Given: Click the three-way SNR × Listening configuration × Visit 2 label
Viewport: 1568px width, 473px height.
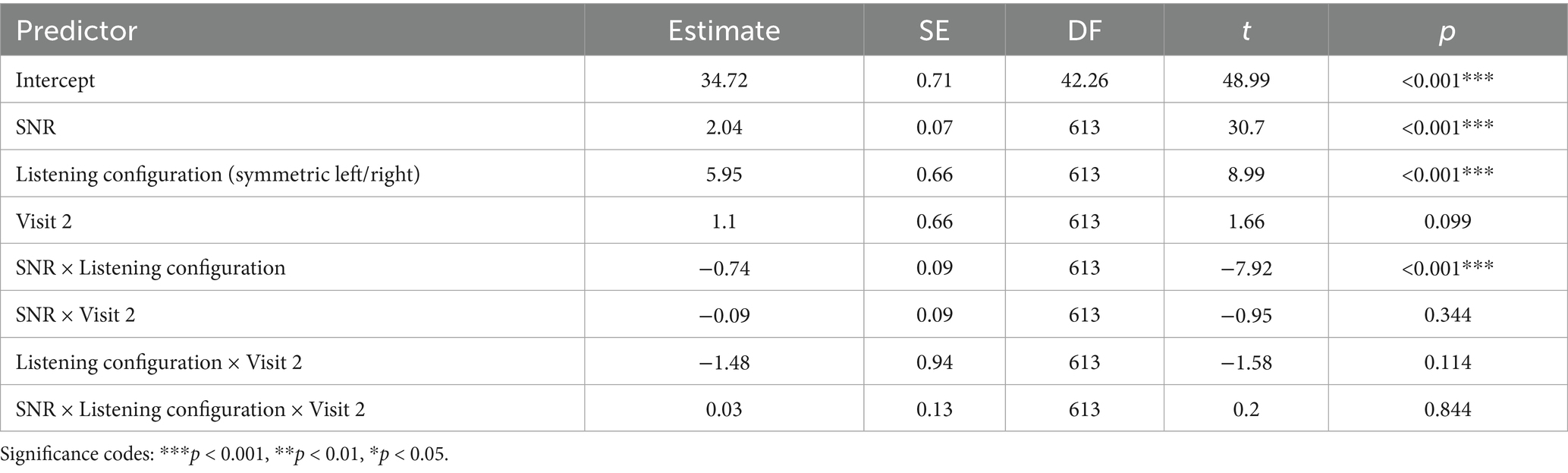Looking at the screenshot, I should 190,409.
